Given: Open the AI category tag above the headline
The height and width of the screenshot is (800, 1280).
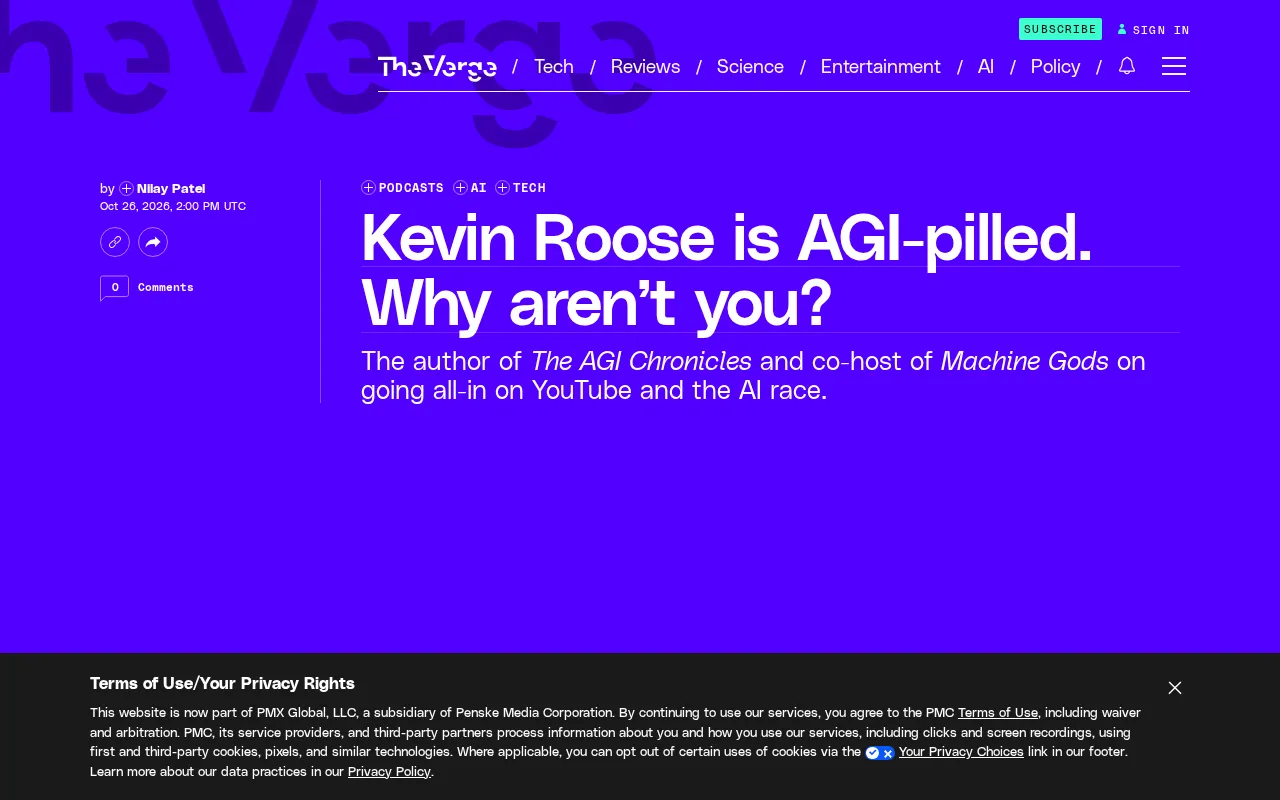Looking at the screenshot, I should [x=479, y=188].
